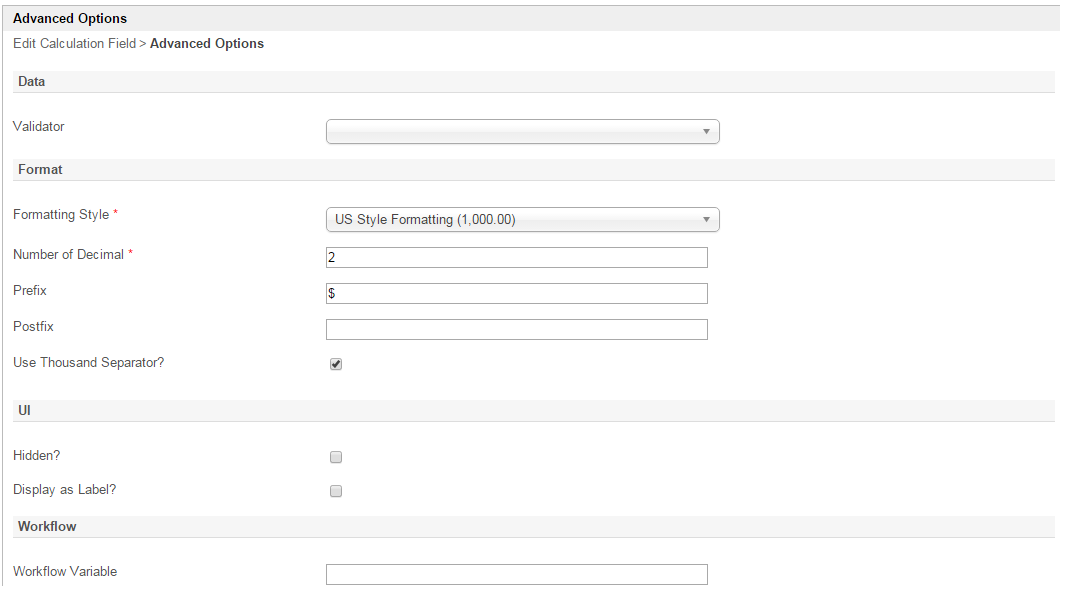This screenshot has height=602, width=1068.
Task: Click the Use Thousand Separator label
Action: pos(88,363)
